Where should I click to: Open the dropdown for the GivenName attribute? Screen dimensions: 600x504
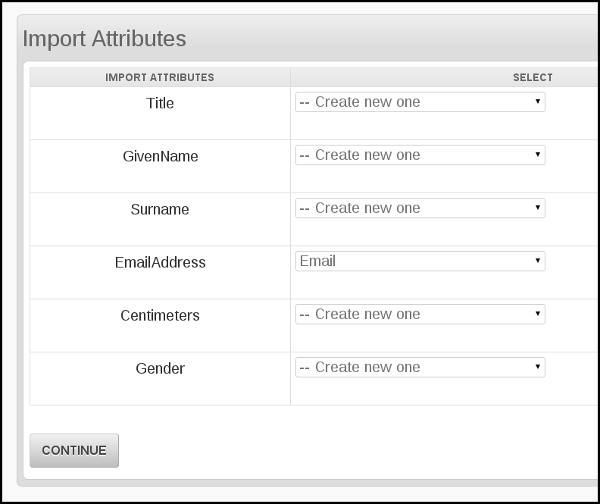click(420, 155)
